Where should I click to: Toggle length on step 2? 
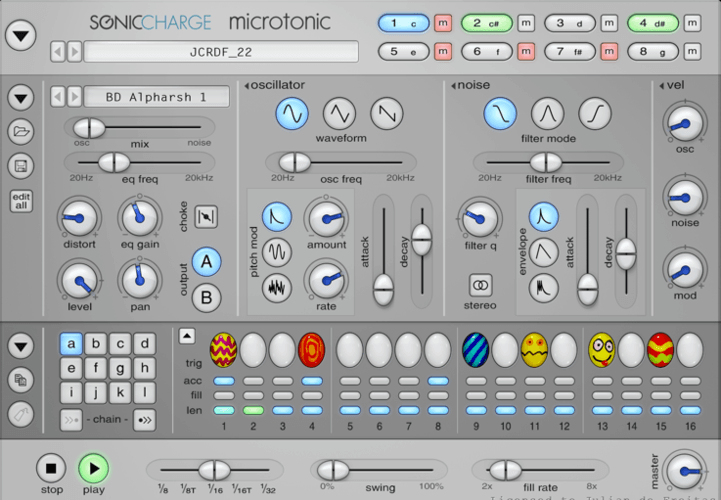click(x=253, y=410)
